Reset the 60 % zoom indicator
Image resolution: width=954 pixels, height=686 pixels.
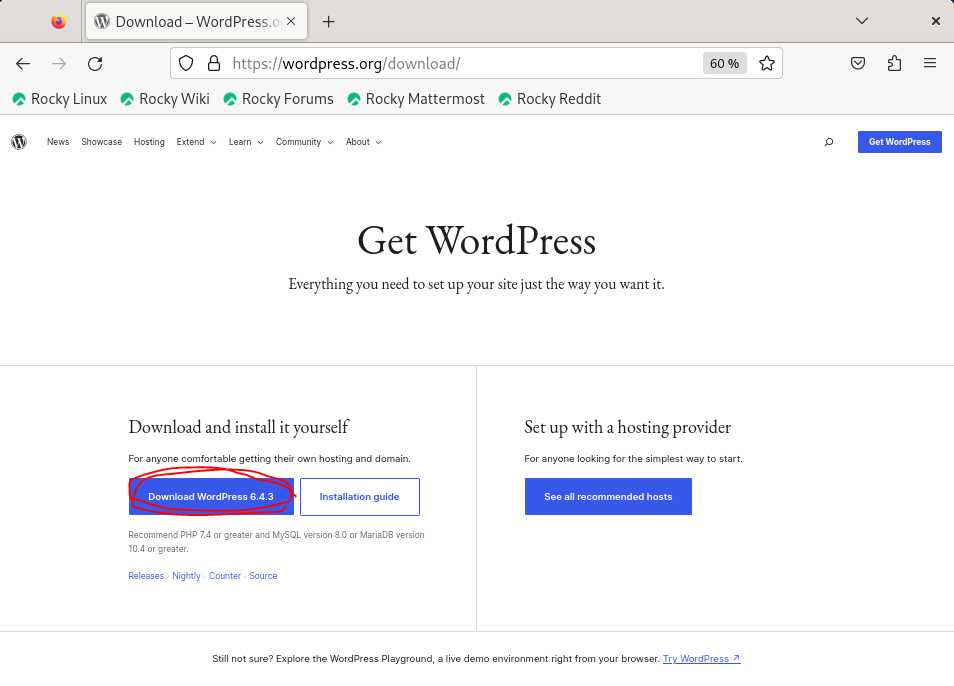coord(724,63)
